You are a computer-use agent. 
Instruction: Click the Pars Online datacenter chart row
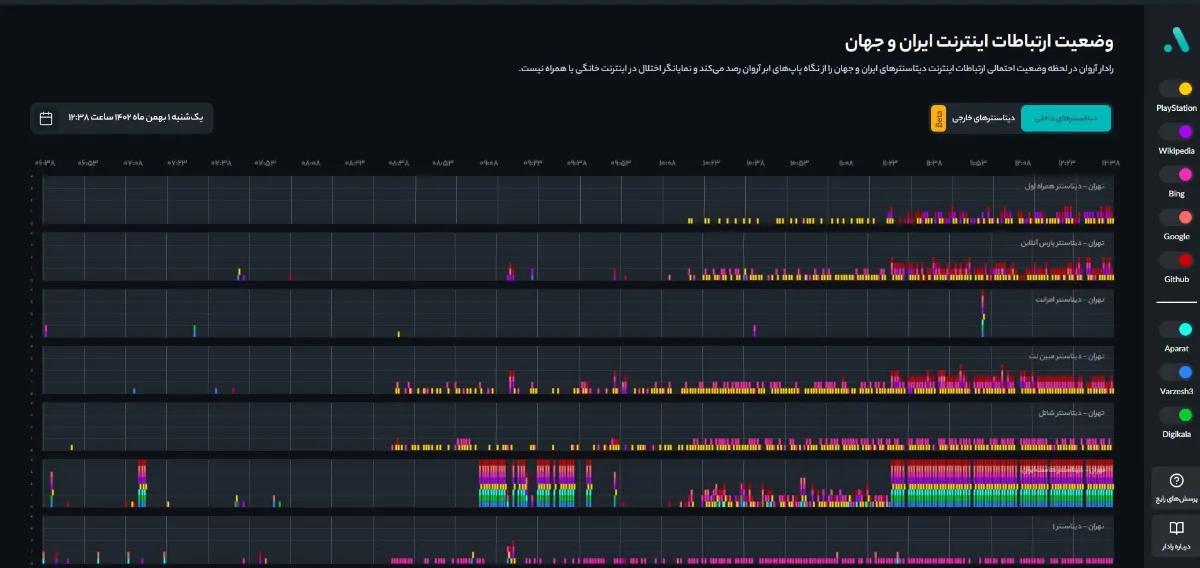[x=580, y=257]
